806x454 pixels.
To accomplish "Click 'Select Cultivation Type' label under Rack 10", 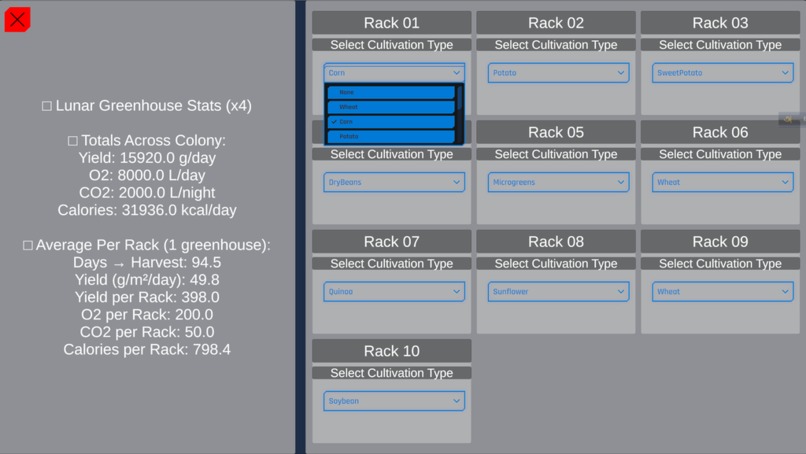I will click(x=392, y=373).
